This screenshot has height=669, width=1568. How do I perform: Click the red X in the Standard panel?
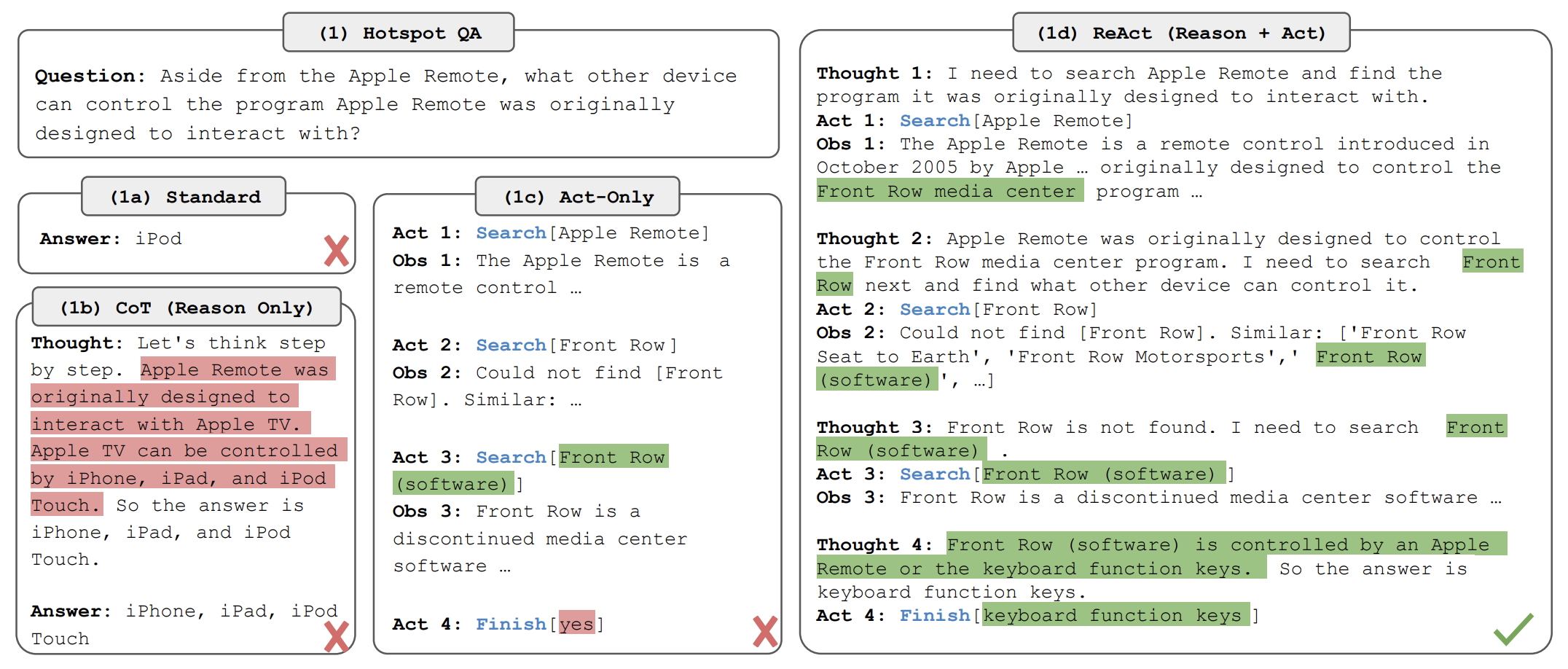pos(336,251)
